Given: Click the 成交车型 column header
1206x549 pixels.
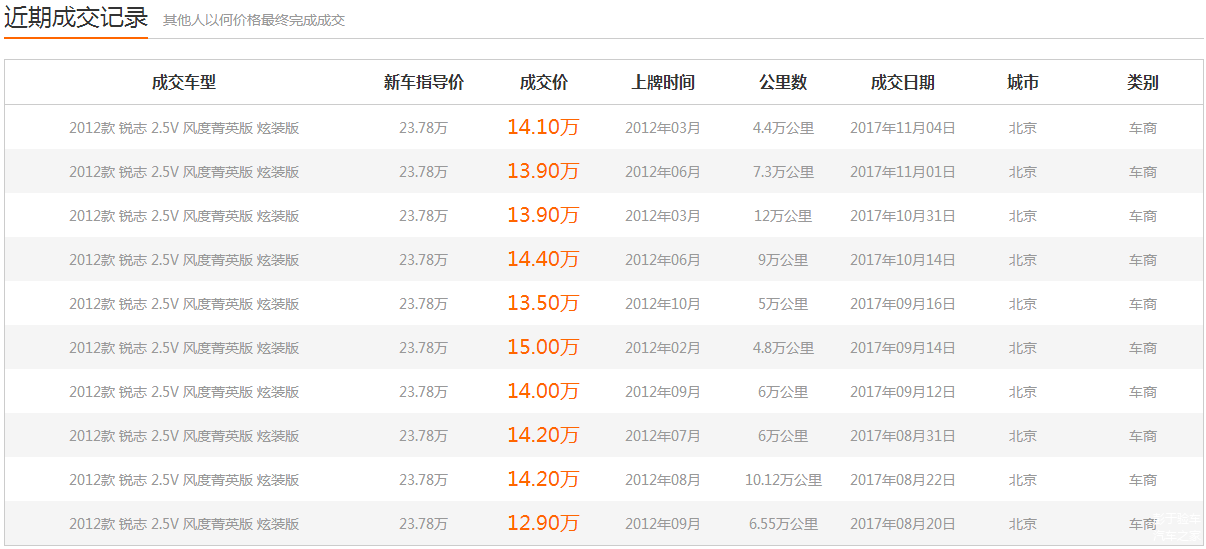Looking at the screenshot, I should (x=184, y=83).
